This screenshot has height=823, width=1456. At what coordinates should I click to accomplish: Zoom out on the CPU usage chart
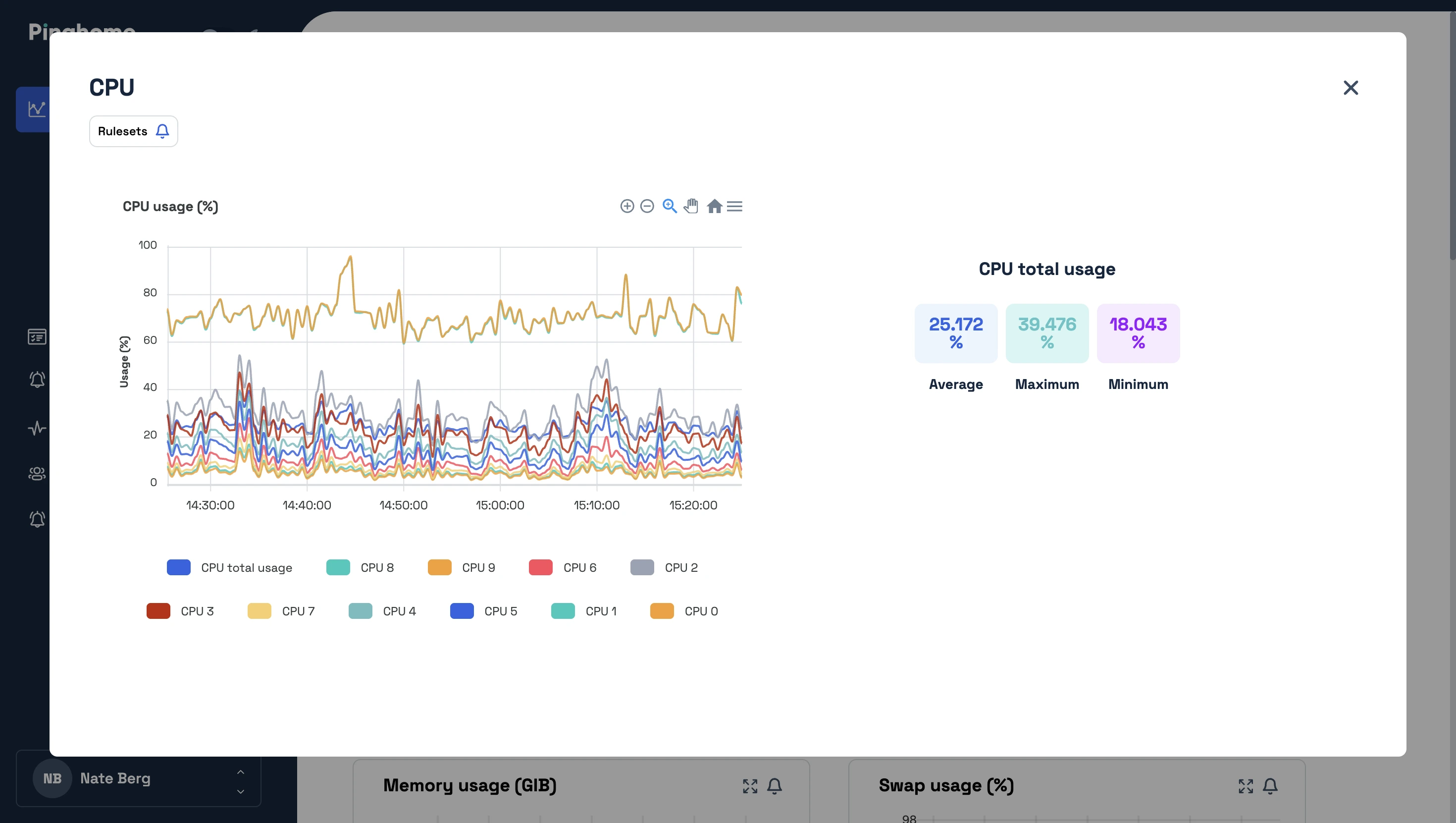point(648,206)
